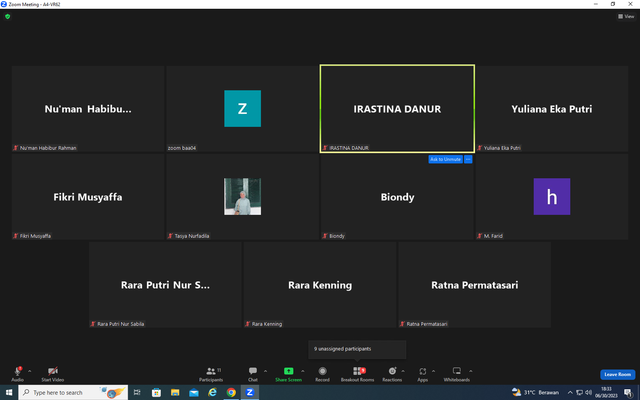The image size is (640, 400).
Task: Start sharing with Share Screen icon
Action: (x=288, y=371)
